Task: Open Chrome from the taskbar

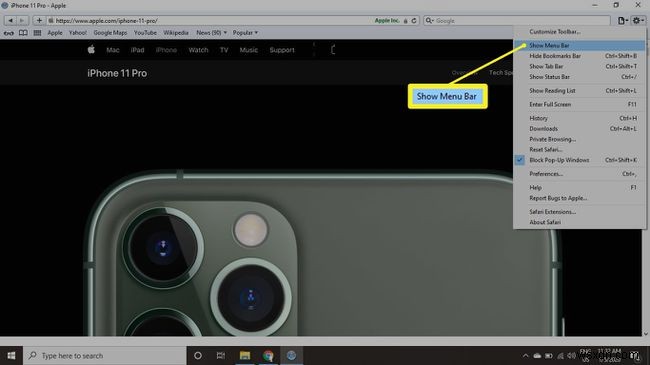Action: 268,355
